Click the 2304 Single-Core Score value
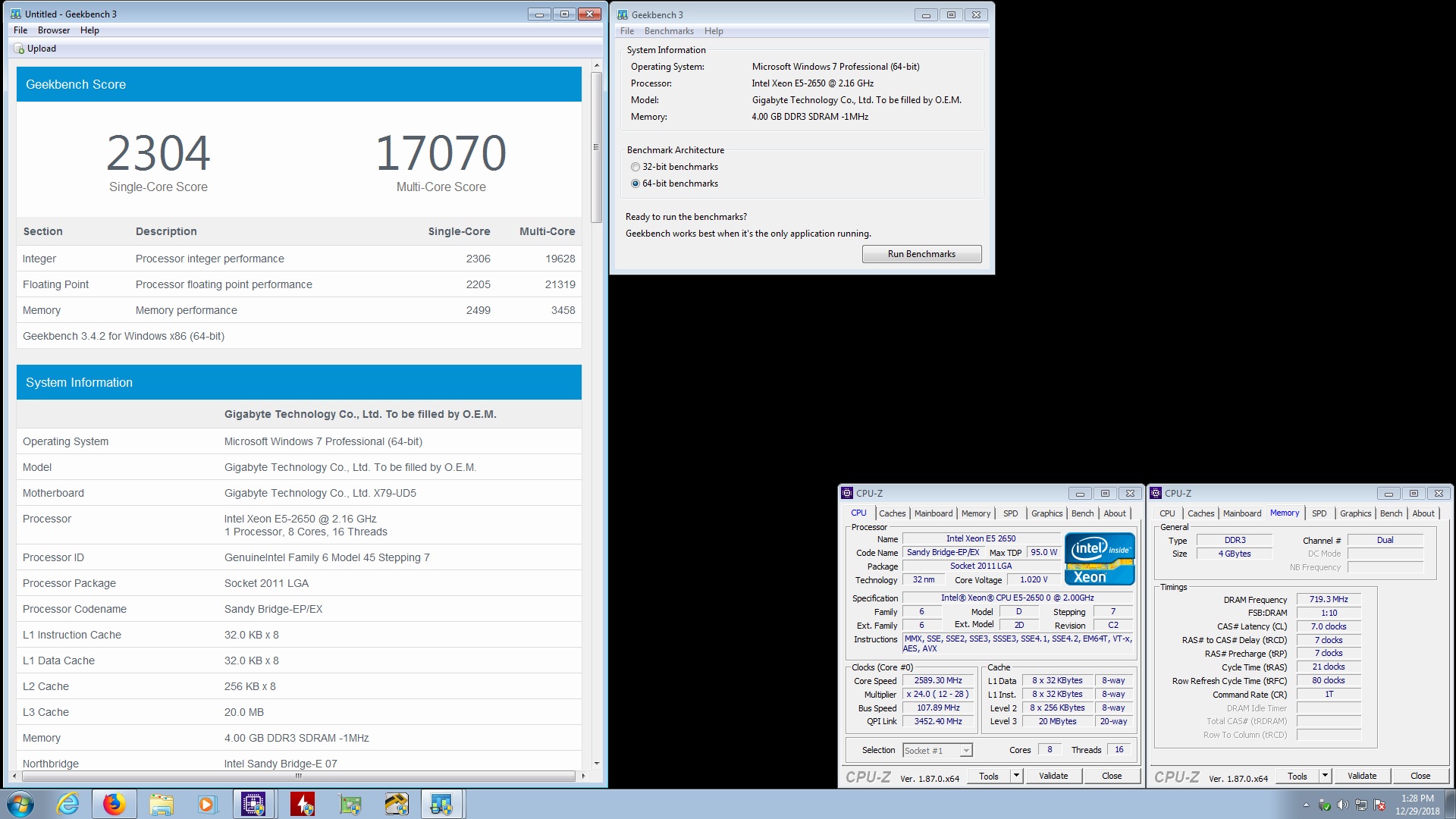Screen dimensions: 1456x819 pyautogui.click(x=158, y=153)
